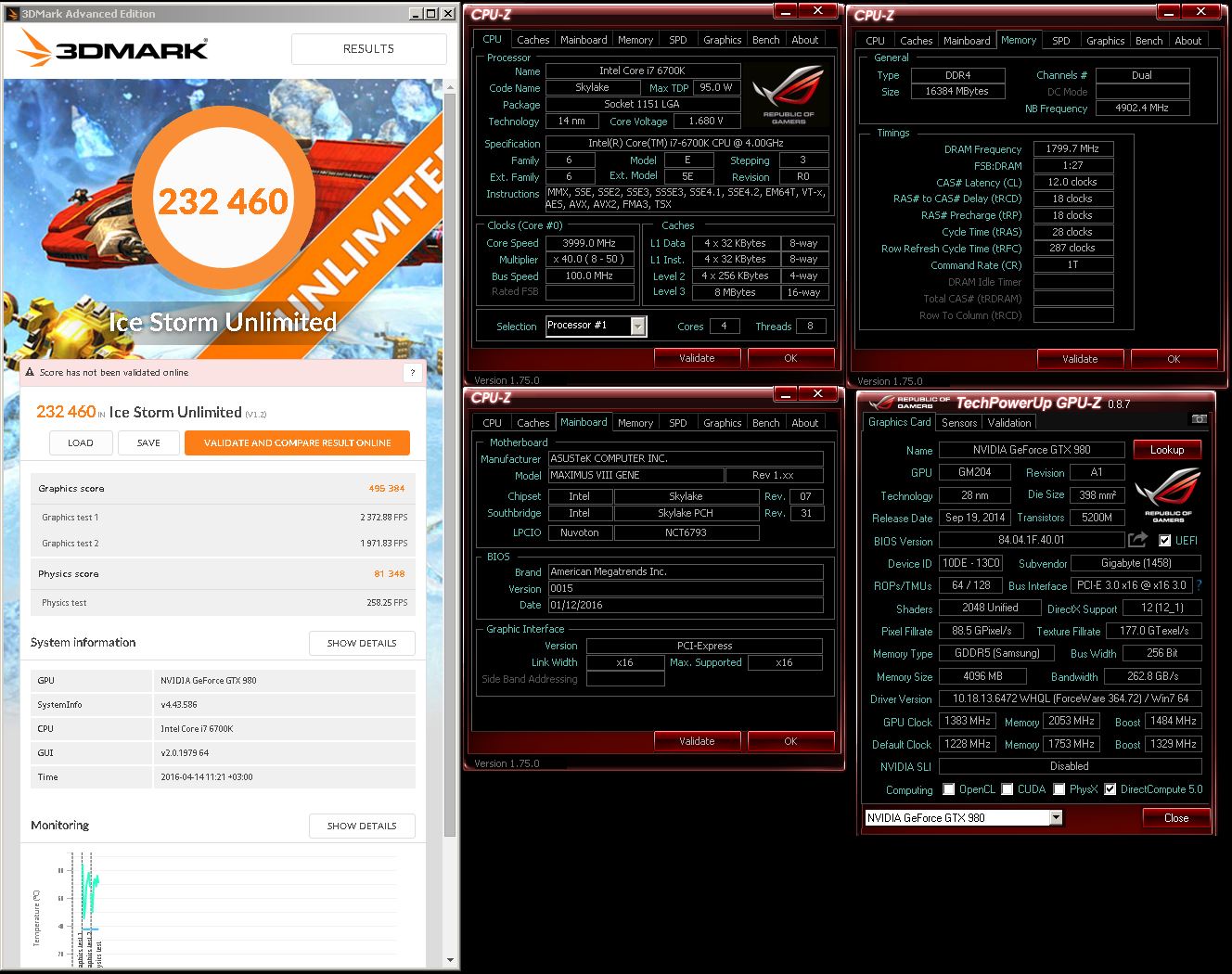Click the LOAD button
Viewport: 1232px width, 974px height.
[81, 442]
